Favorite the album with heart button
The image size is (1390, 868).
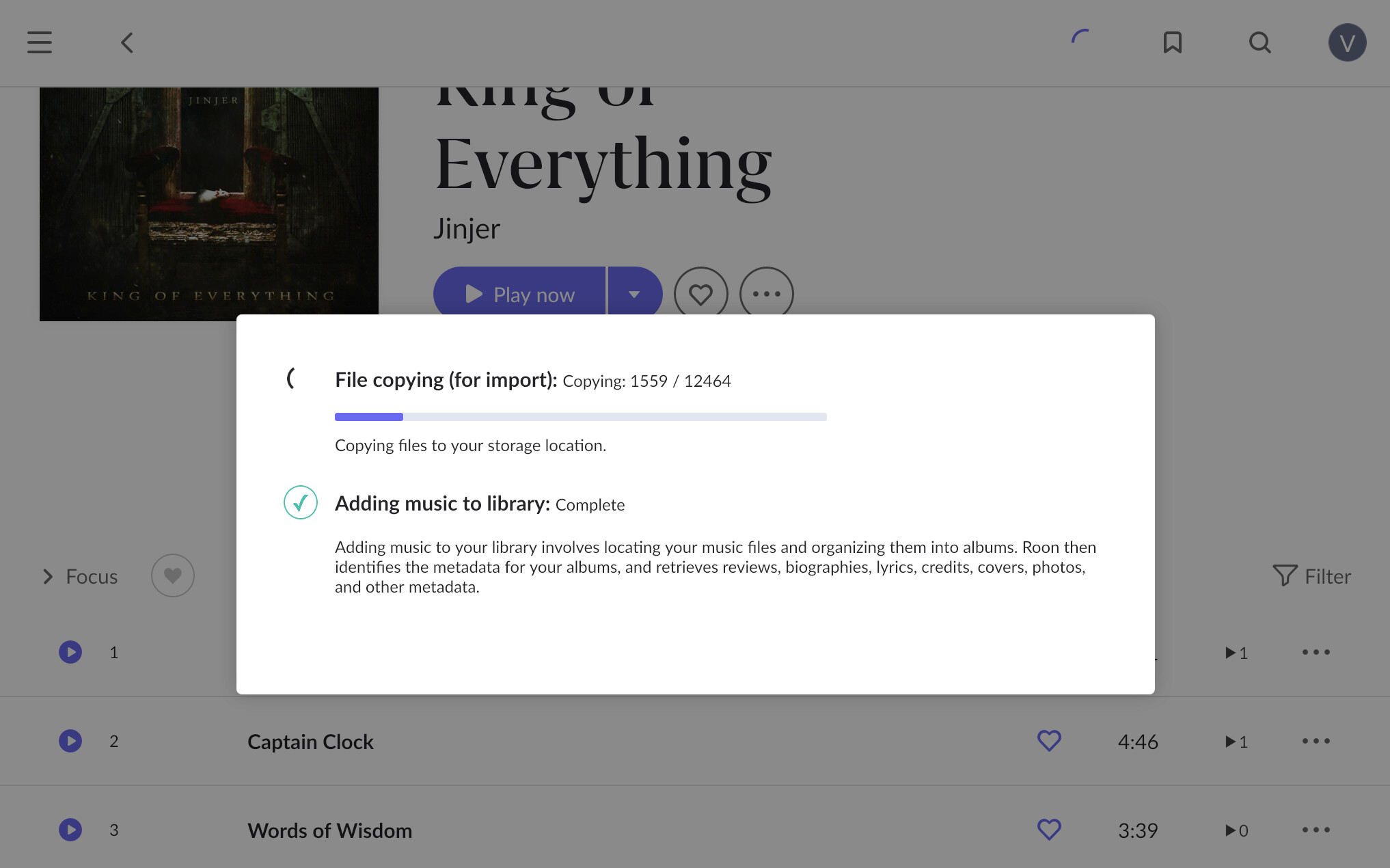click(x=700, y=294)
